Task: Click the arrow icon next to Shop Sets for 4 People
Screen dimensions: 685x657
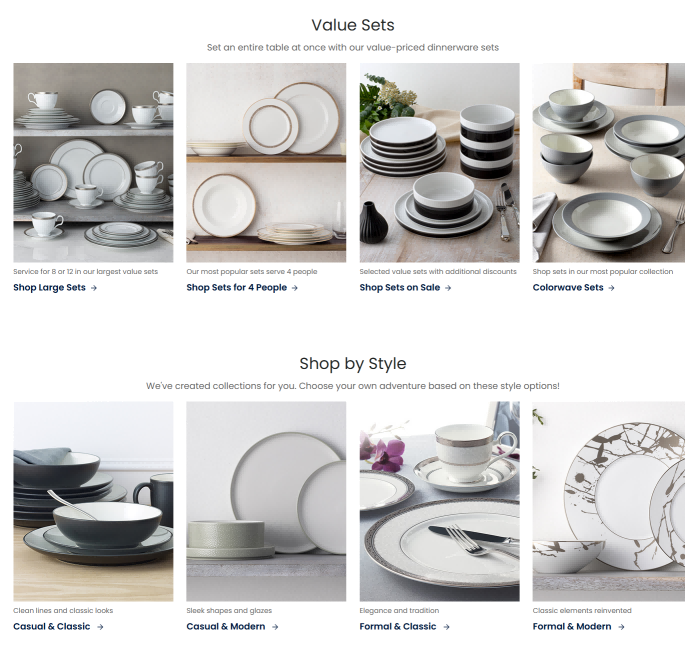Action: [x=295, y=288]
